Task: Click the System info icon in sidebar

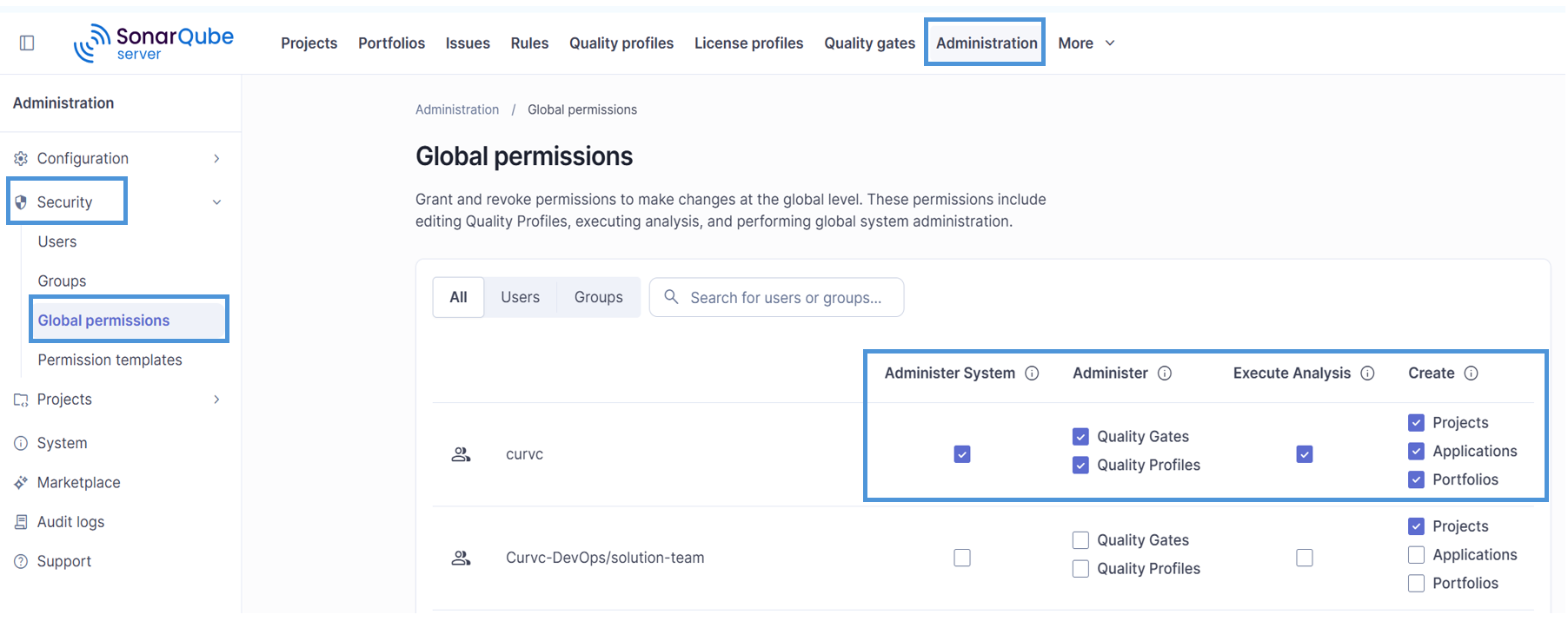Action: pos(21,443)
